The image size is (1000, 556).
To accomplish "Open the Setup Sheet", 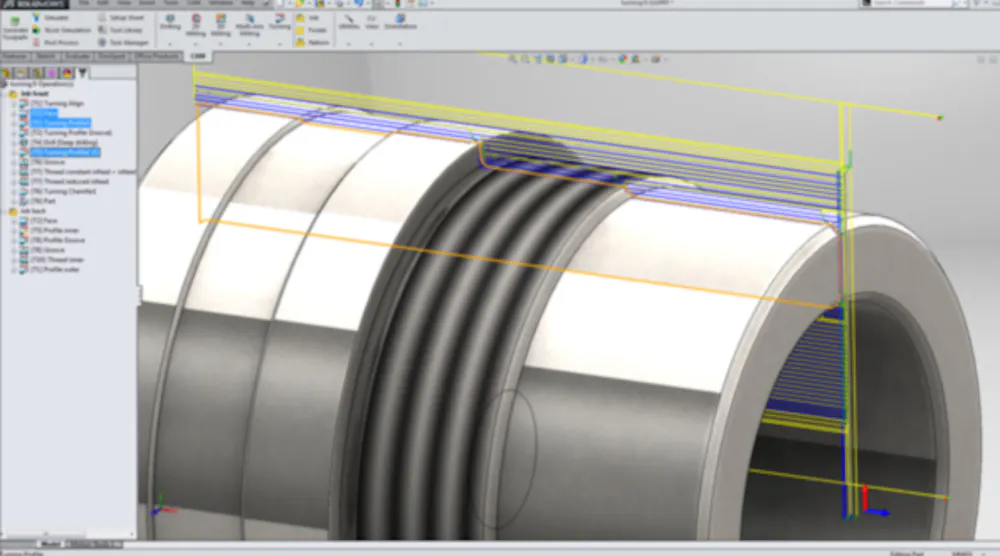I will (121, 18).
